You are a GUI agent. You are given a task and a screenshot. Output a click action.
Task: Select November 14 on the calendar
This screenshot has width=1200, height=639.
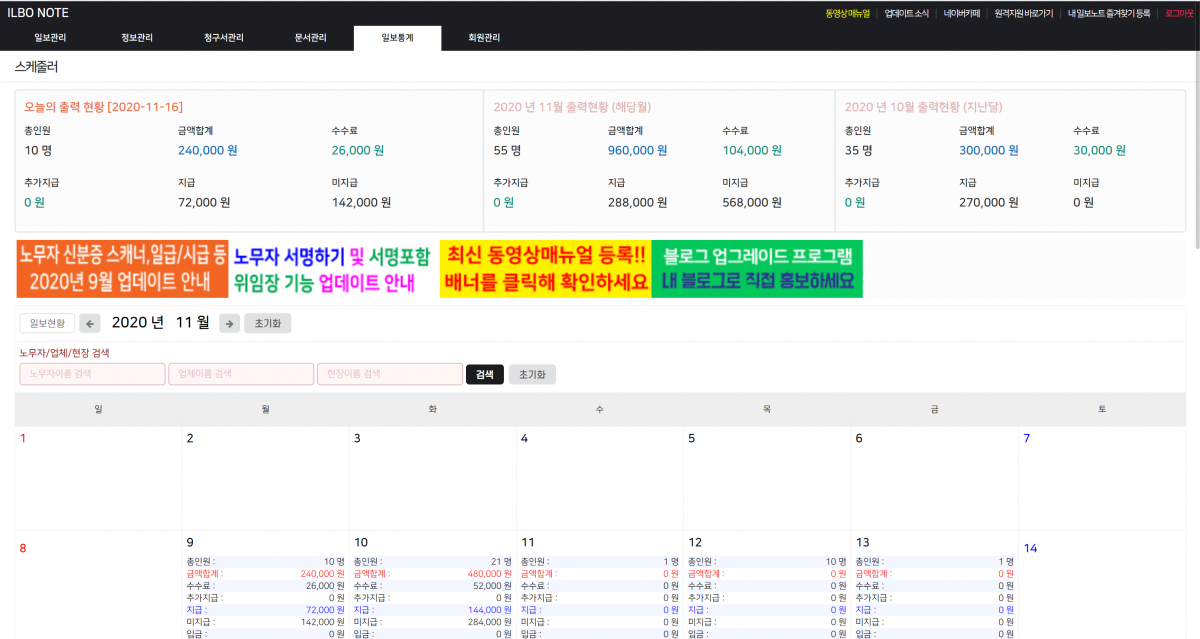click(1032, 547)
